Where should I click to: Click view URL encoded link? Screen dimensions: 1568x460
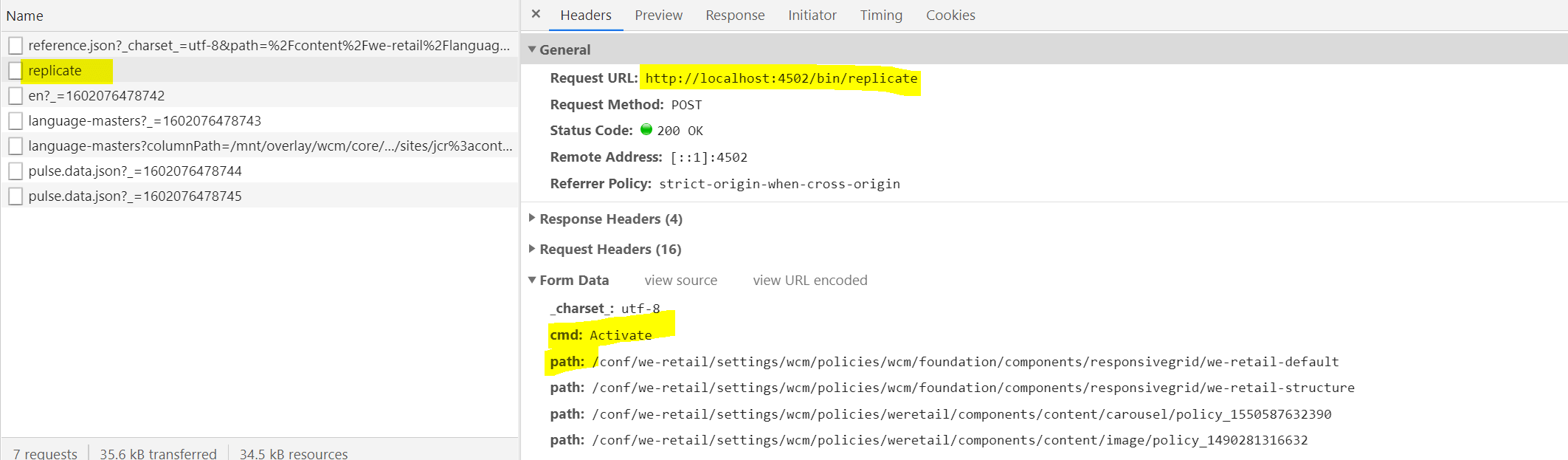click(x=809, y=281)
